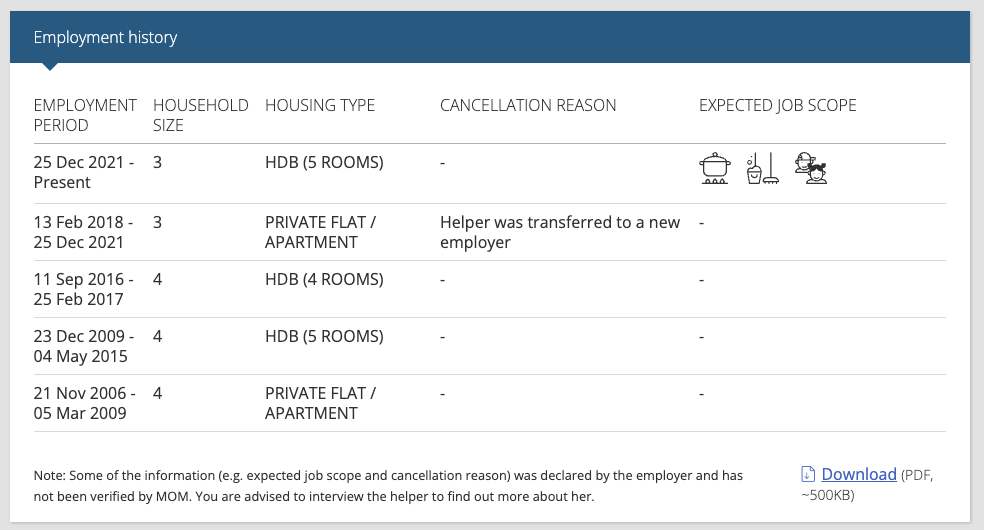Image resolution: width=984 pixels, height=530 pixels.
Task: Click the PDF download file icon
Action: [x=808, y=474]
